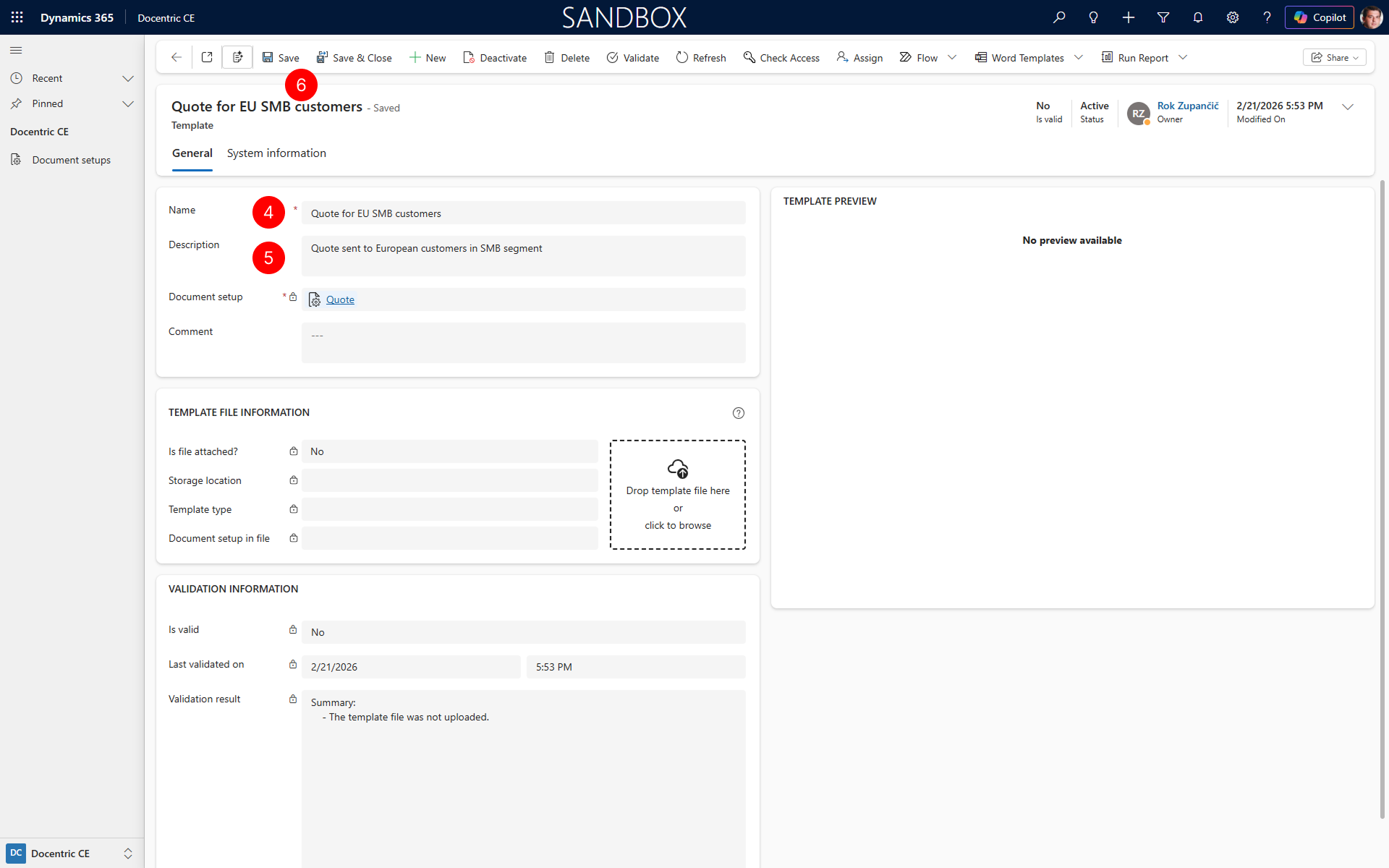The width and height of the screenshot is (1389, 868).
Task: Validate the template
Action: click(x=633, y=57)
